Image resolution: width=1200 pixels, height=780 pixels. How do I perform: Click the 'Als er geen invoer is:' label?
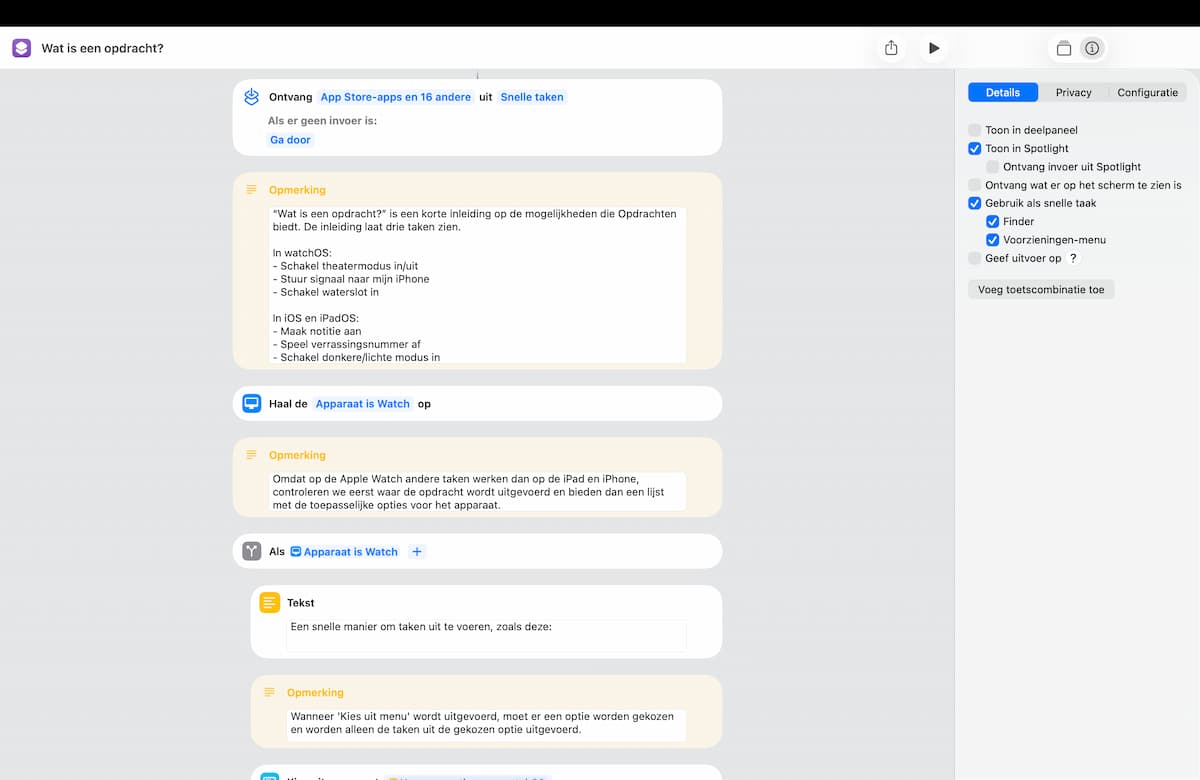322,121
